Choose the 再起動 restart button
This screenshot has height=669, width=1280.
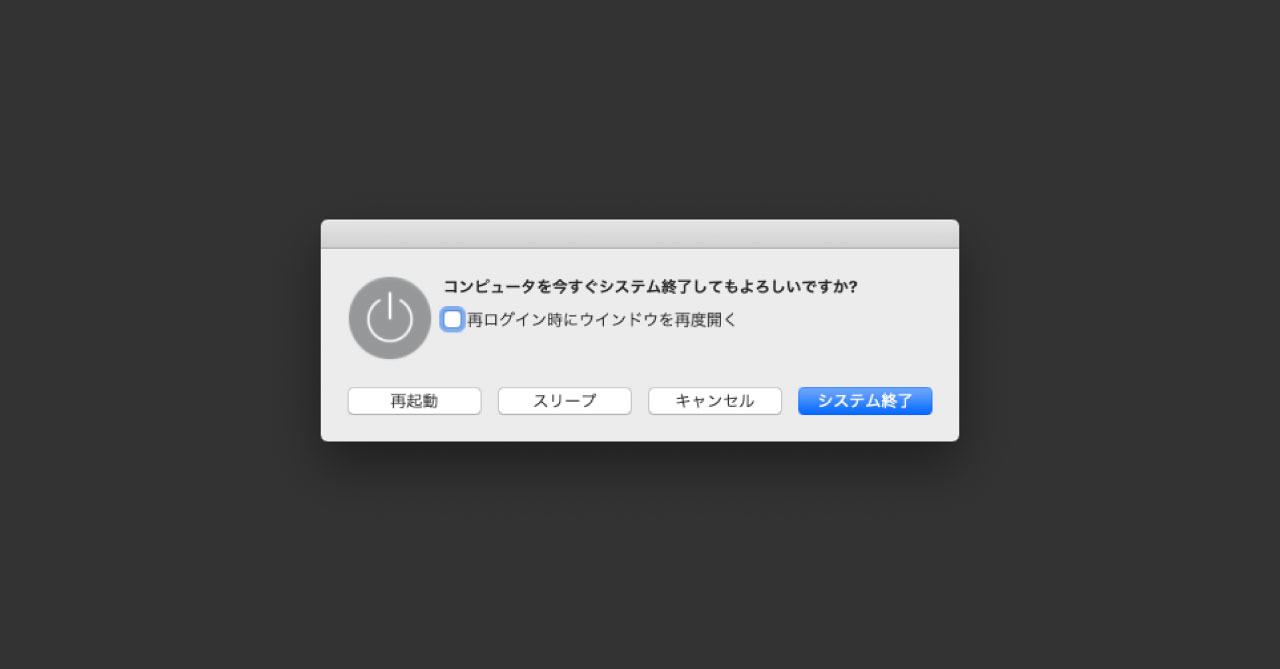[414, 401]
